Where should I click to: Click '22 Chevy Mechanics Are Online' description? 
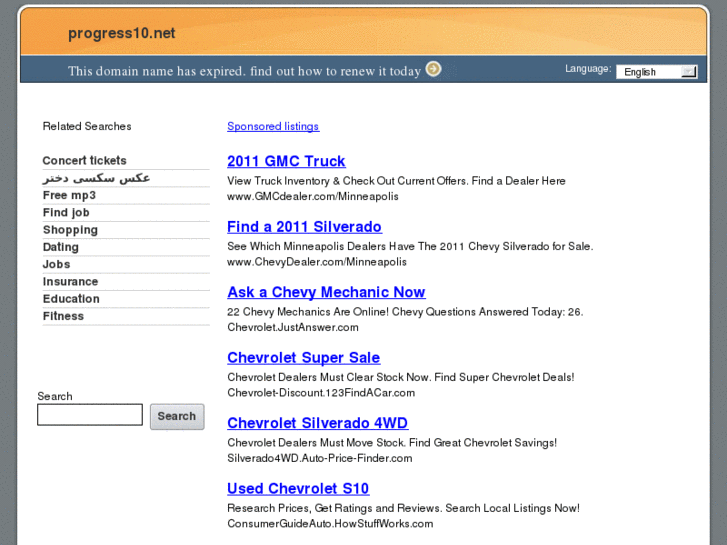[405, 312]
